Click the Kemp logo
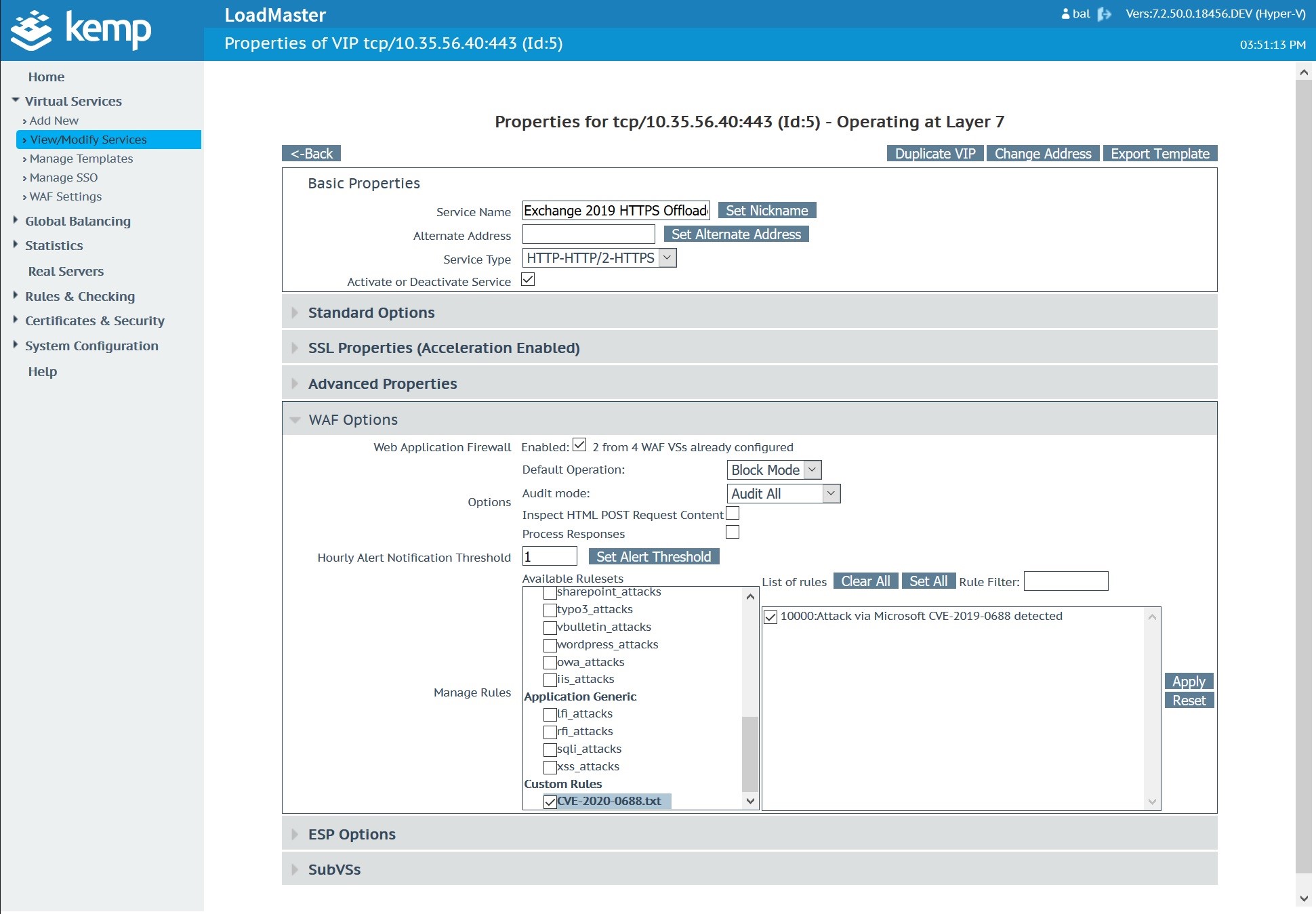Image resolution: width=1316 pixels, height=914 pixels. click(x=81, y=30)
